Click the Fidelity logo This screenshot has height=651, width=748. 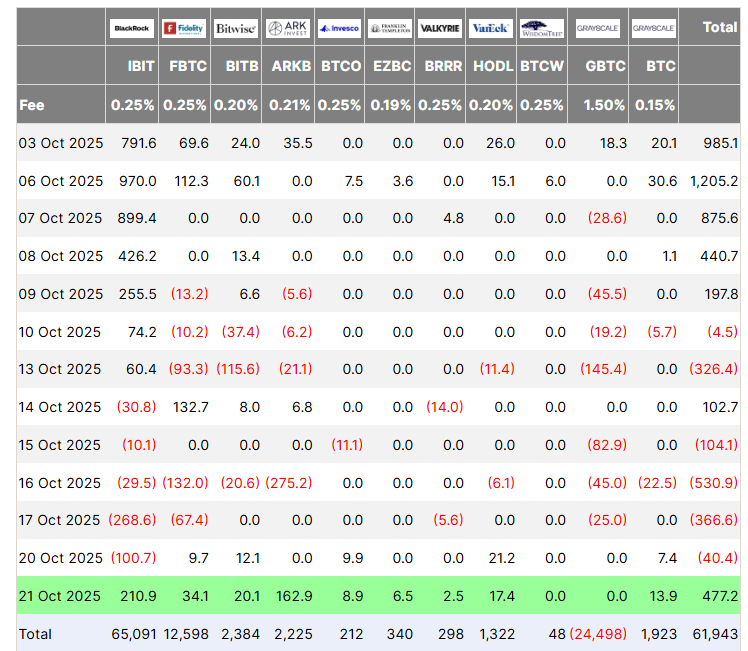[184, 28]
